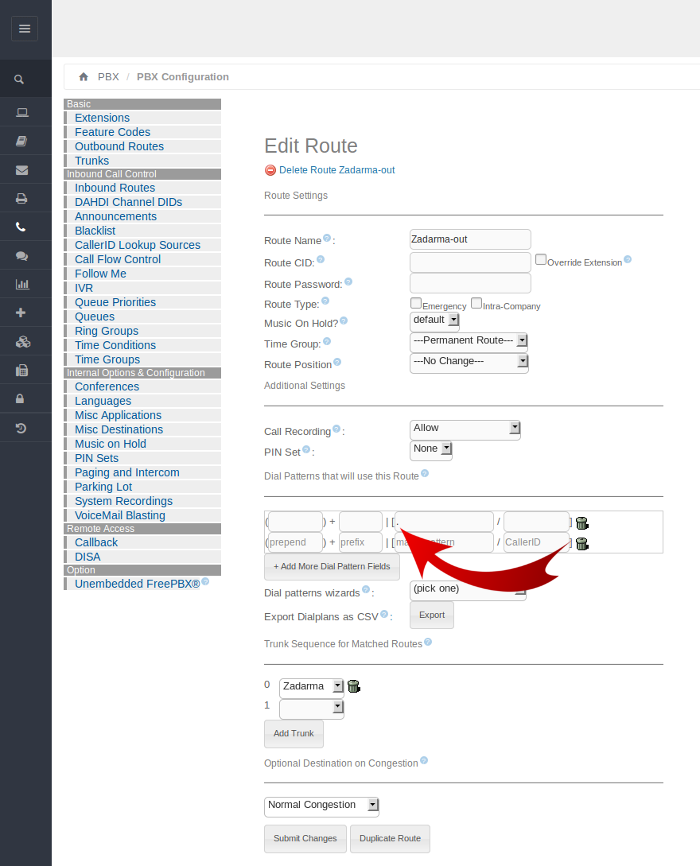The width and height of the screenshot is (700, 866).
Task: Show help tooltip for Route Password
Action: click(x=348, y=282)
